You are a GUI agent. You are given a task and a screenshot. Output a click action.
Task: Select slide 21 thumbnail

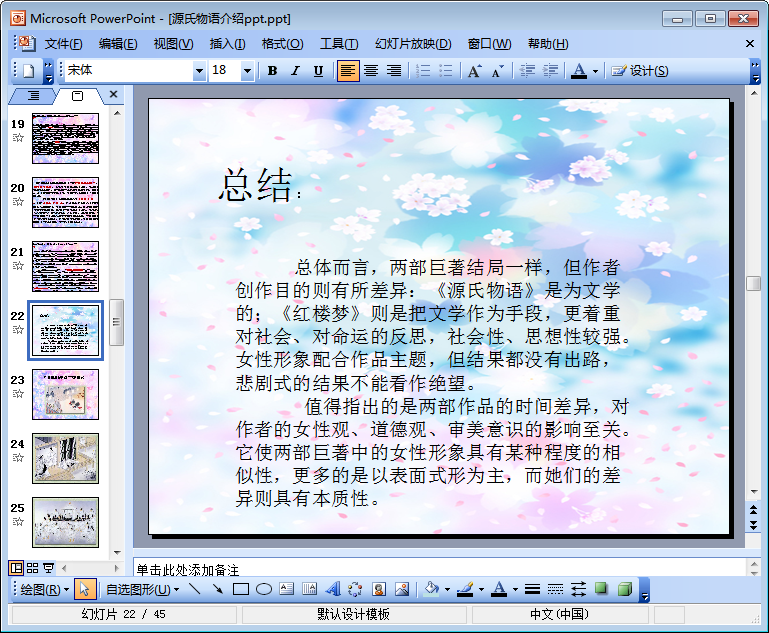click(65, 266)
